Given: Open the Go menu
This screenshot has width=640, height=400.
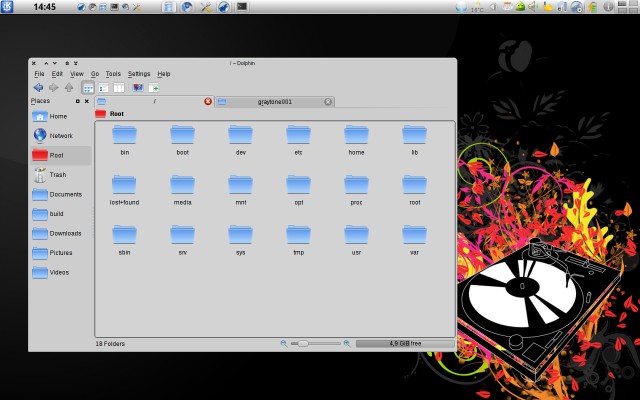Looking at the screenshot, I should pos(95,74).
